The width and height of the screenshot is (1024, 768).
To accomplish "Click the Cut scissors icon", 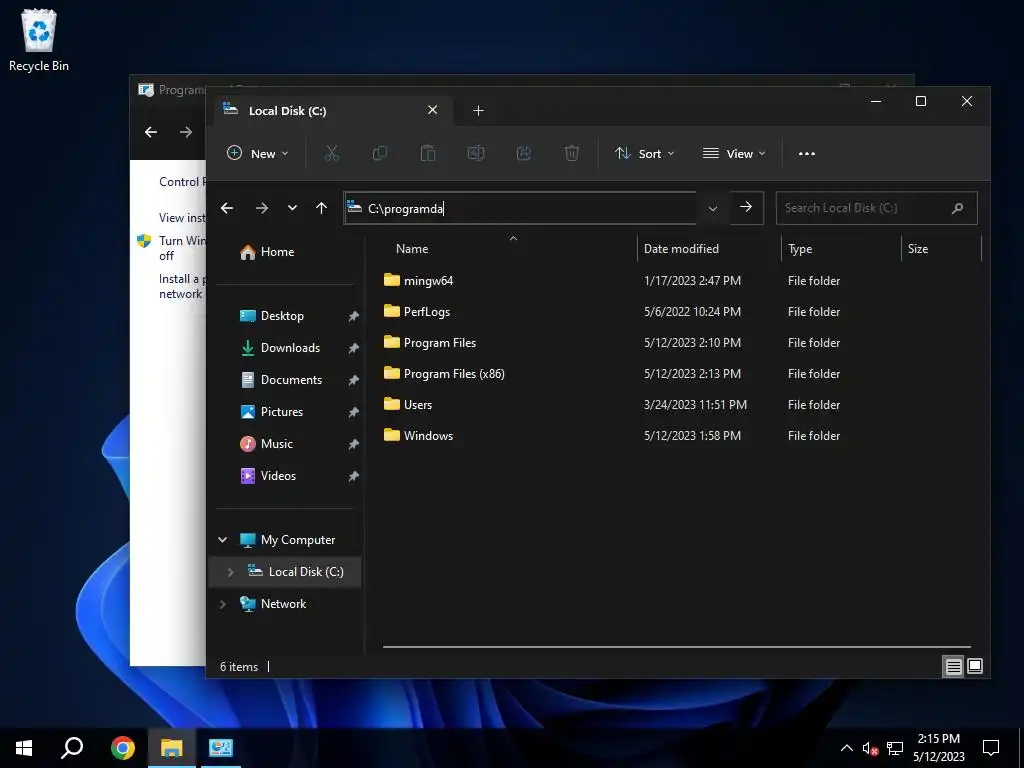I will pos(332,153).
